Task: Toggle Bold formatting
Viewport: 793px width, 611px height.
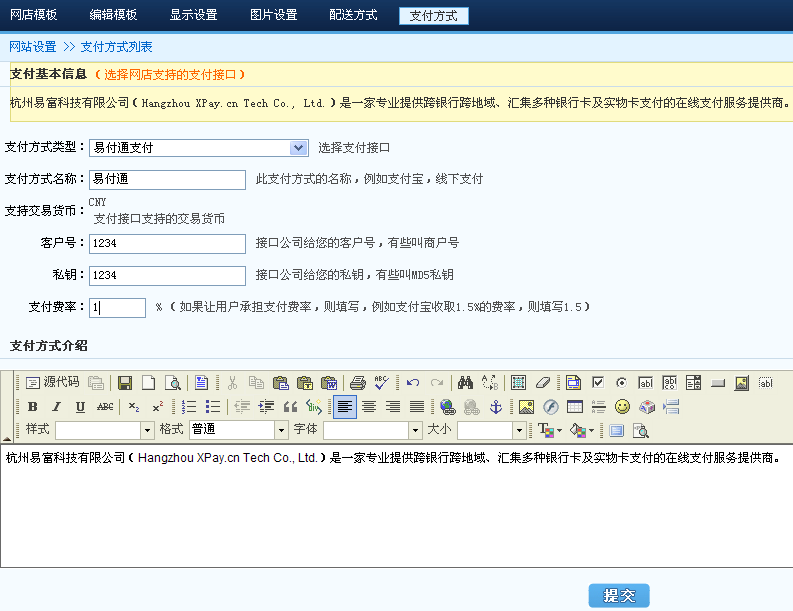Action: coord(32,407)
